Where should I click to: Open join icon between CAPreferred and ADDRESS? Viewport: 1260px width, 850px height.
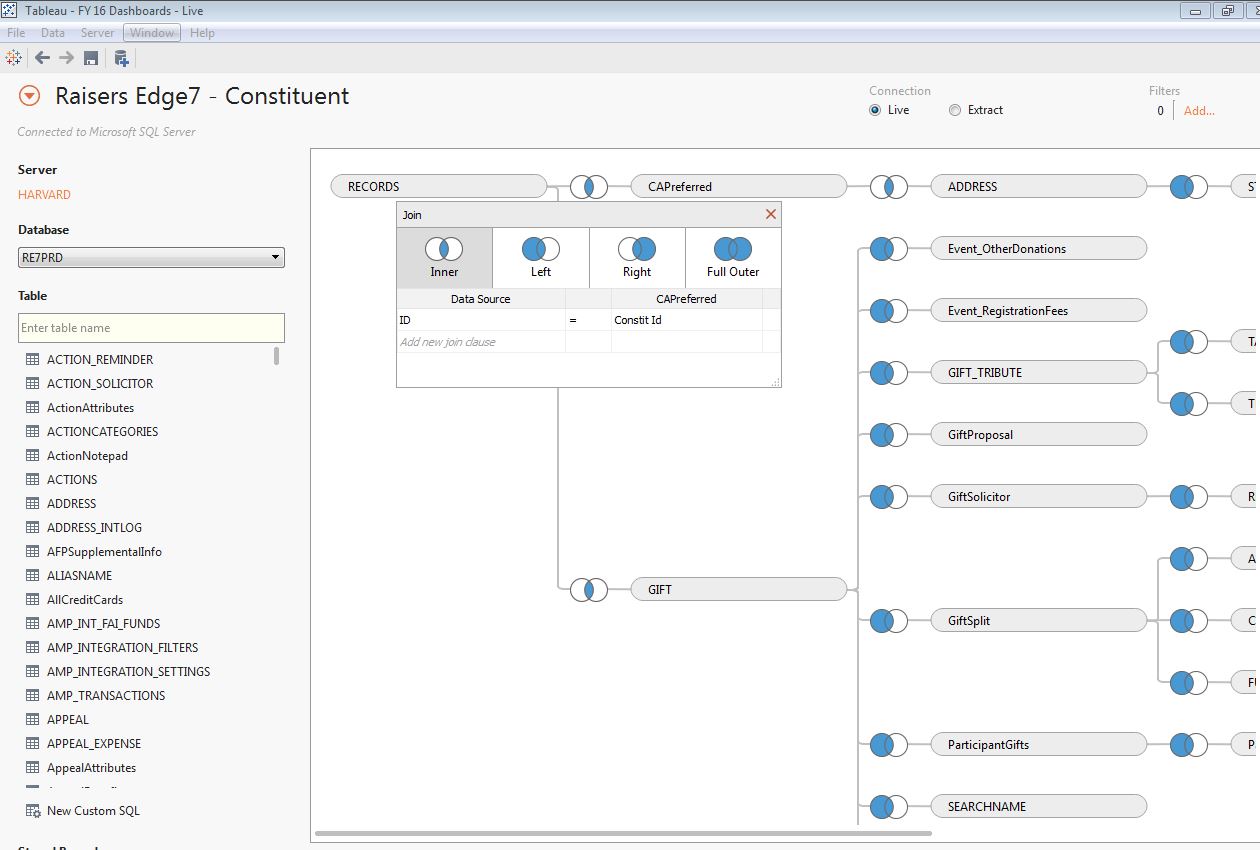click(889, 187)
